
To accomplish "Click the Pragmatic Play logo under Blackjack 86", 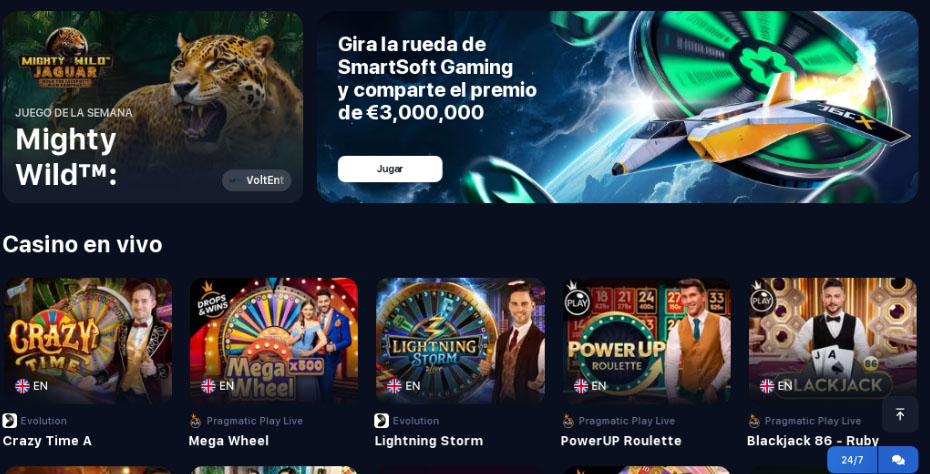I will tap(754, 421).
